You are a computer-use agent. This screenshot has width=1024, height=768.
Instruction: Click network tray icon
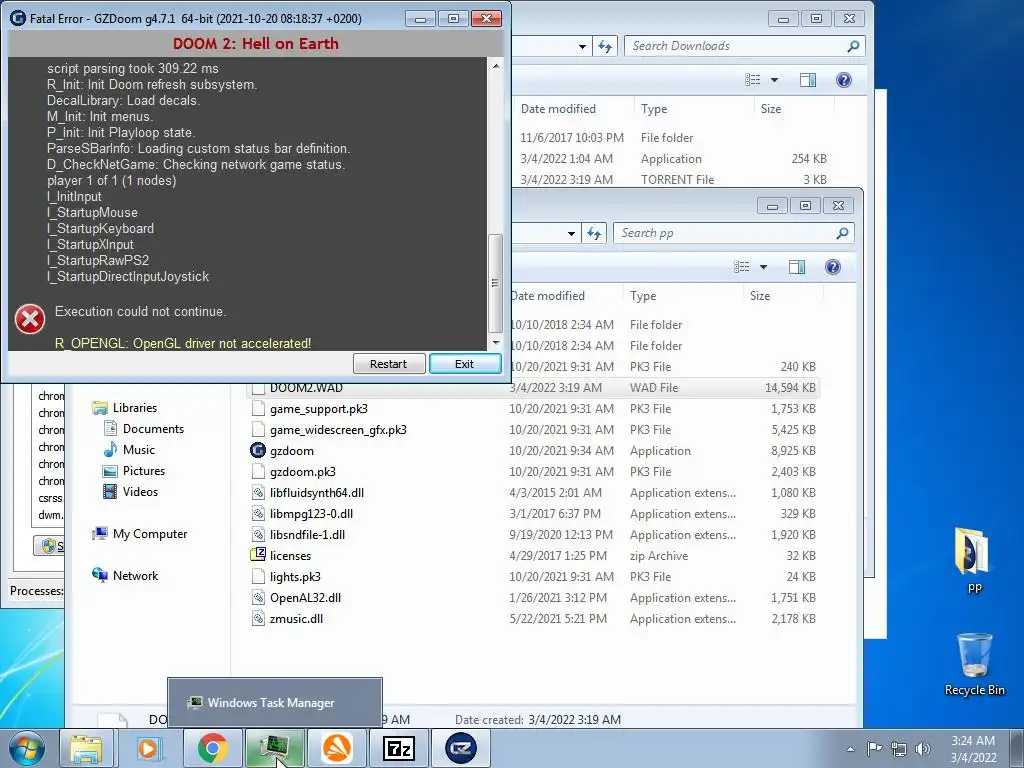(899, 749)
